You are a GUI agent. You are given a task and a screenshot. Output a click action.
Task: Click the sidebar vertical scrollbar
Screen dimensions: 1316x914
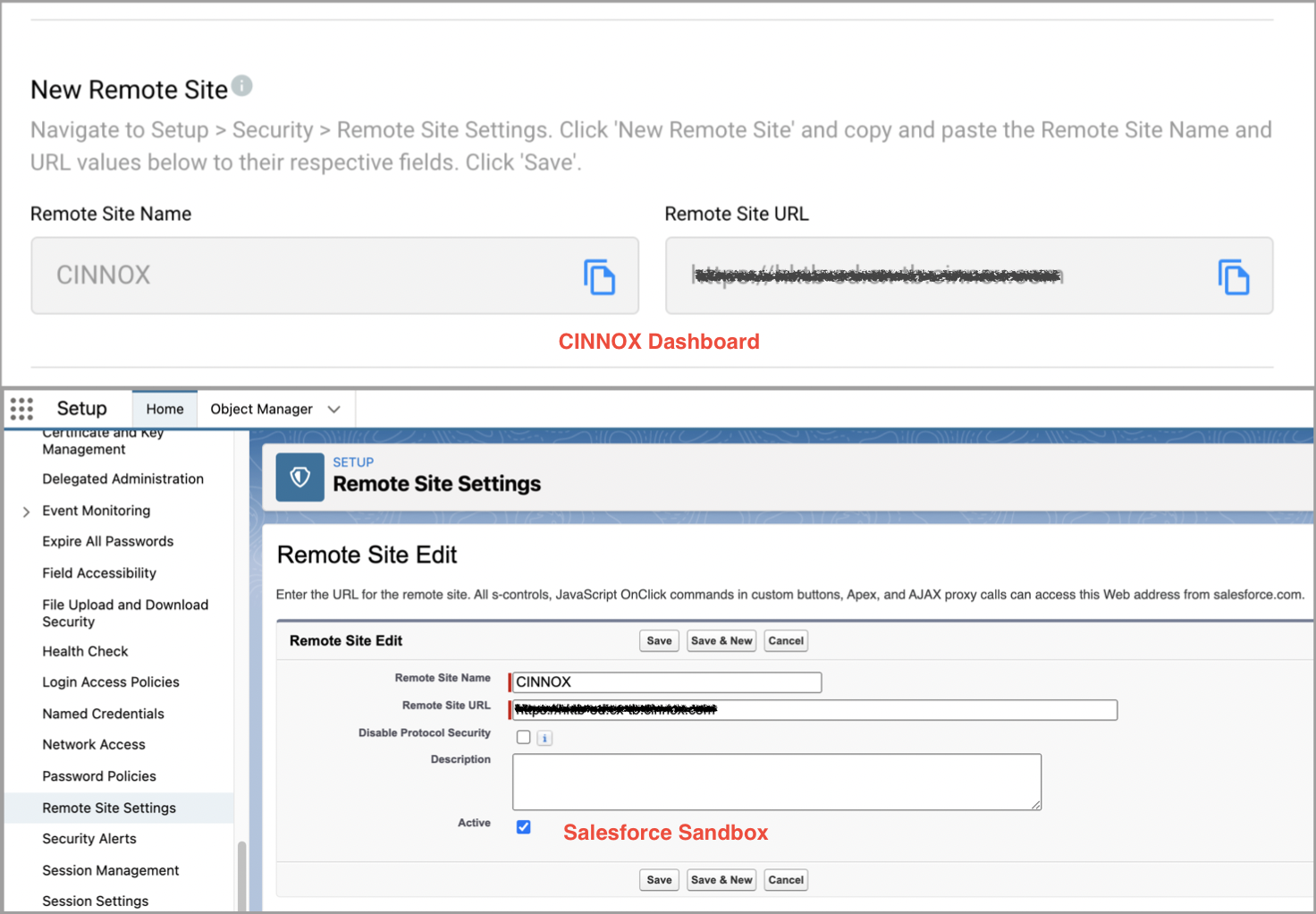pyautogui.click(x=241, y=875)
